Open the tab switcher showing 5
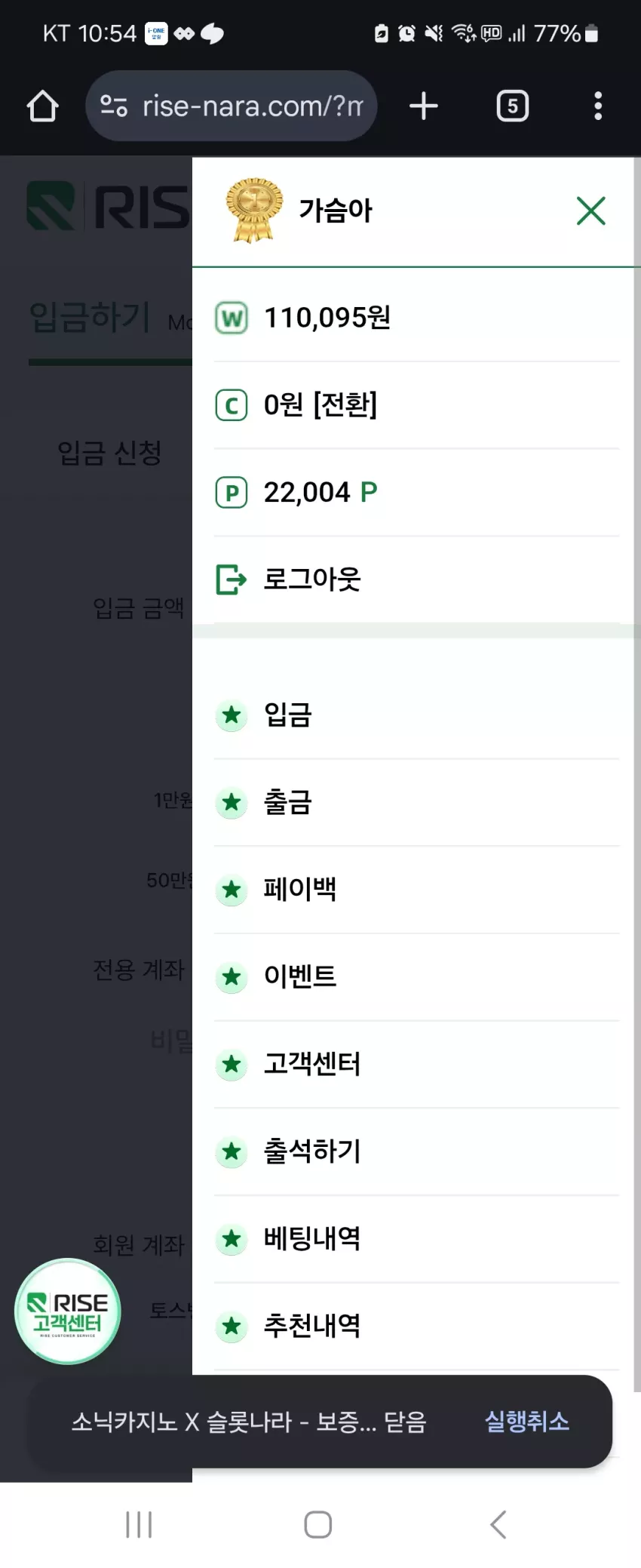Viewport: 641px width, 1568px height. (x=513, y=106)
